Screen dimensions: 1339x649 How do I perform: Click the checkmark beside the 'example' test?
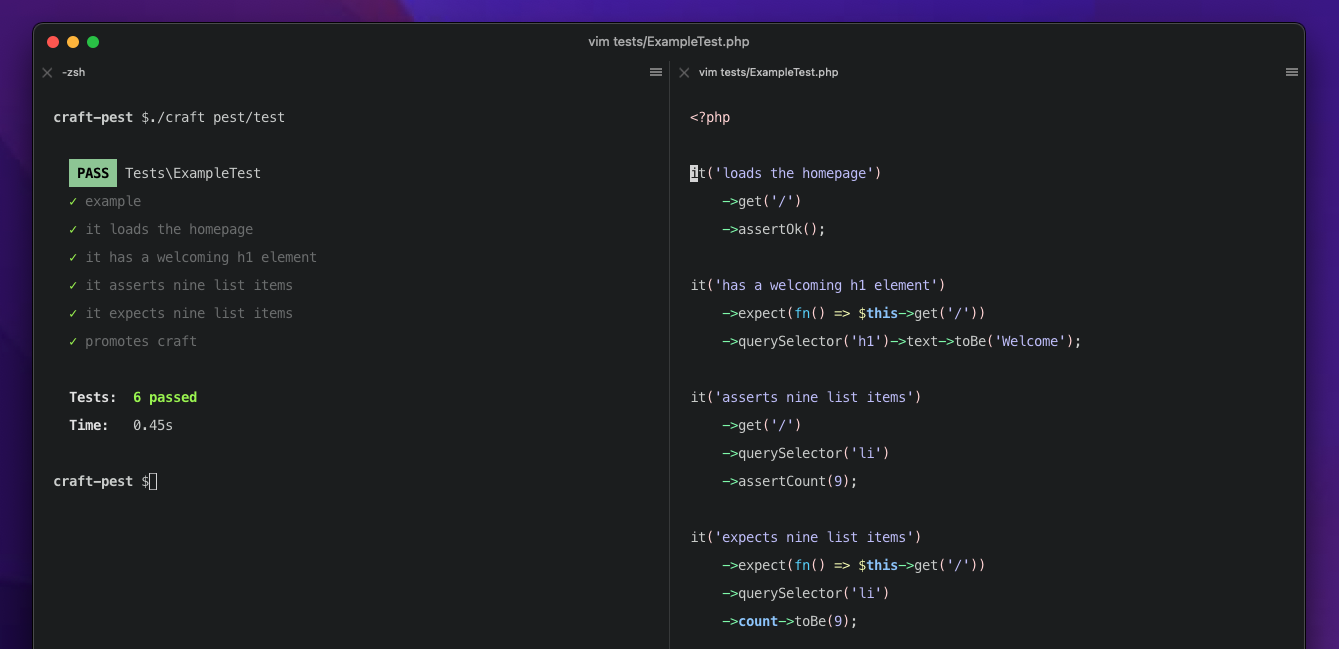[x=72, y=201]
